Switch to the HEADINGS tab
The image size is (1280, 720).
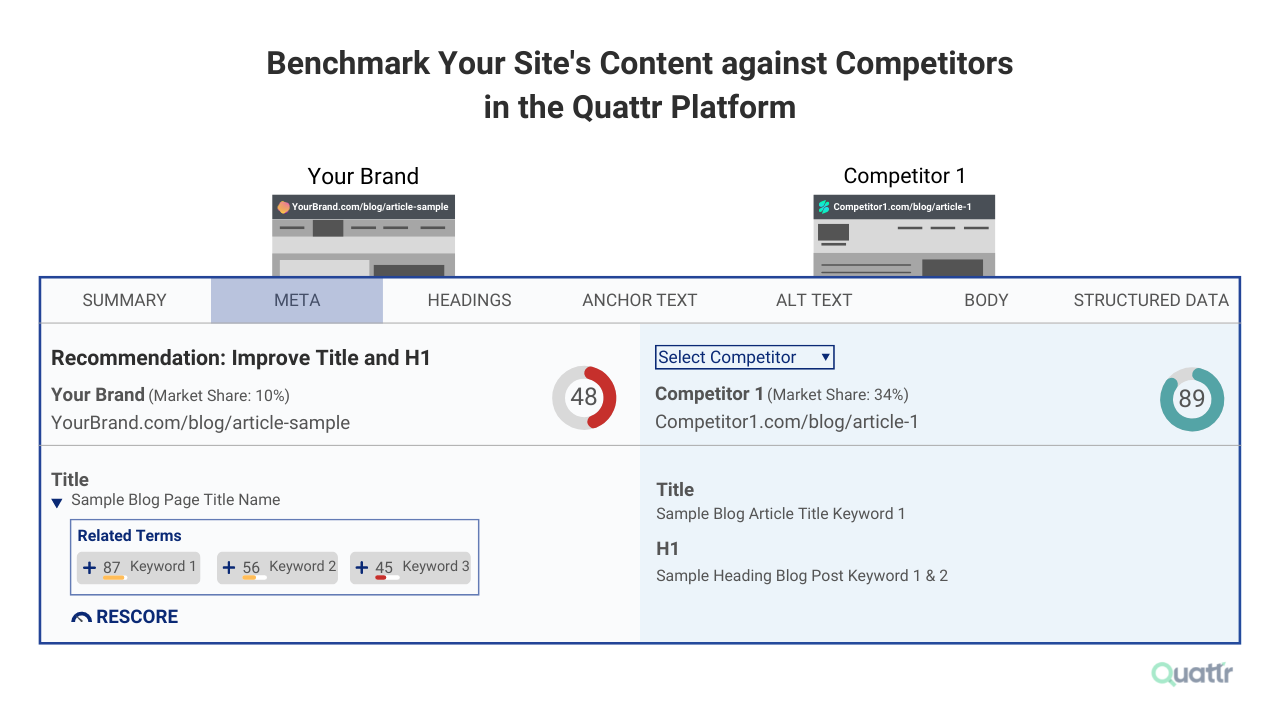pyautogui.click(x=469, y=300)
